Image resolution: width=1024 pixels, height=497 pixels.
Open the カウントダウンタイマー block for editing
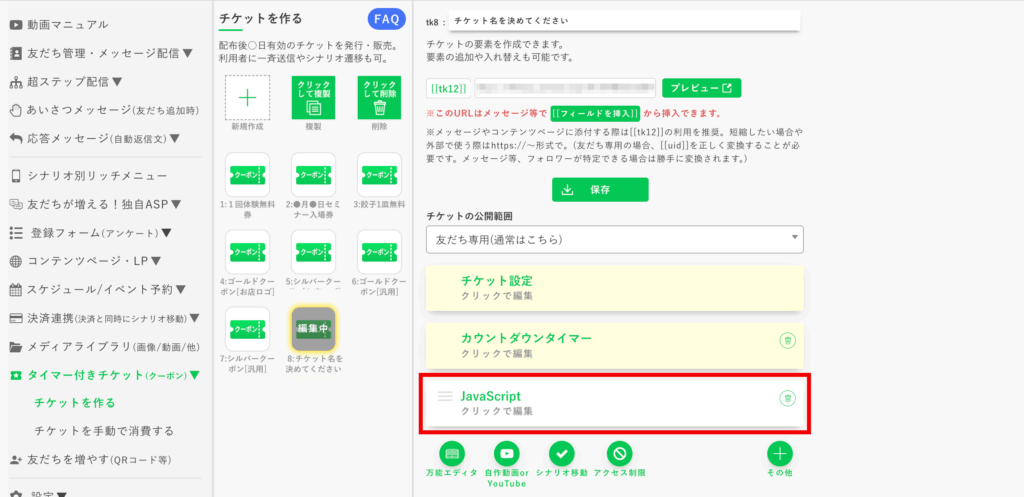pyautogui.click(x=615, y=345)
